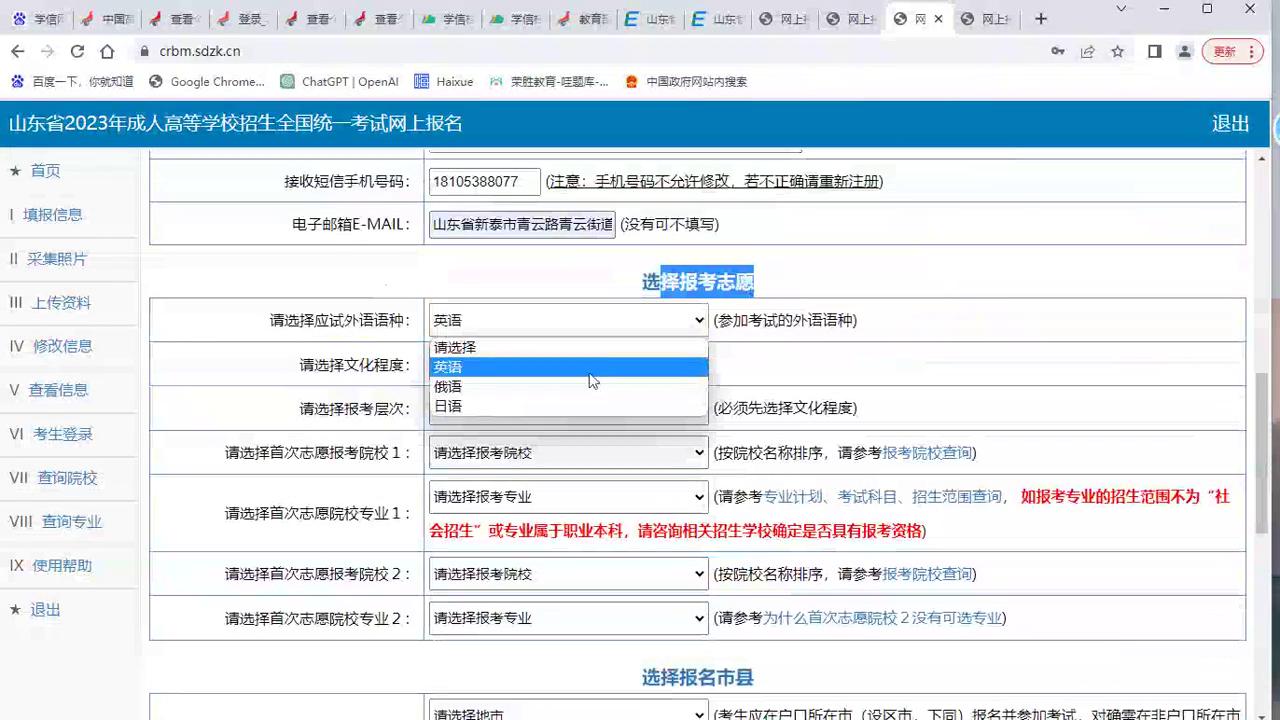Open Haixue bookmark
Viewport: 1280px width, 720px height.
[x=443, y=82]
